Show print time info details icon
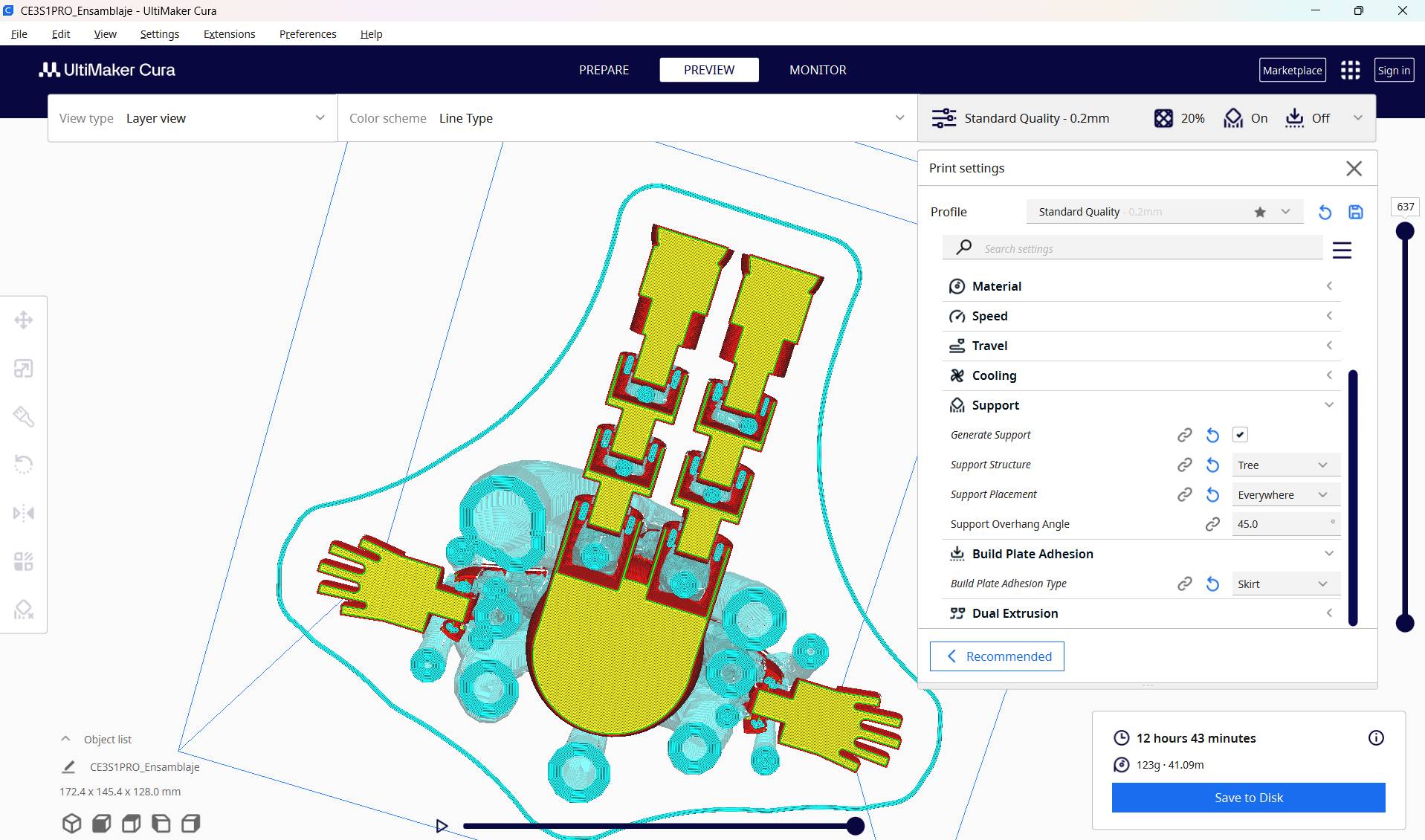Image resolution: width=1425 pixels, height=840 pixels. pyautogui.click(x=1376, y=738)
